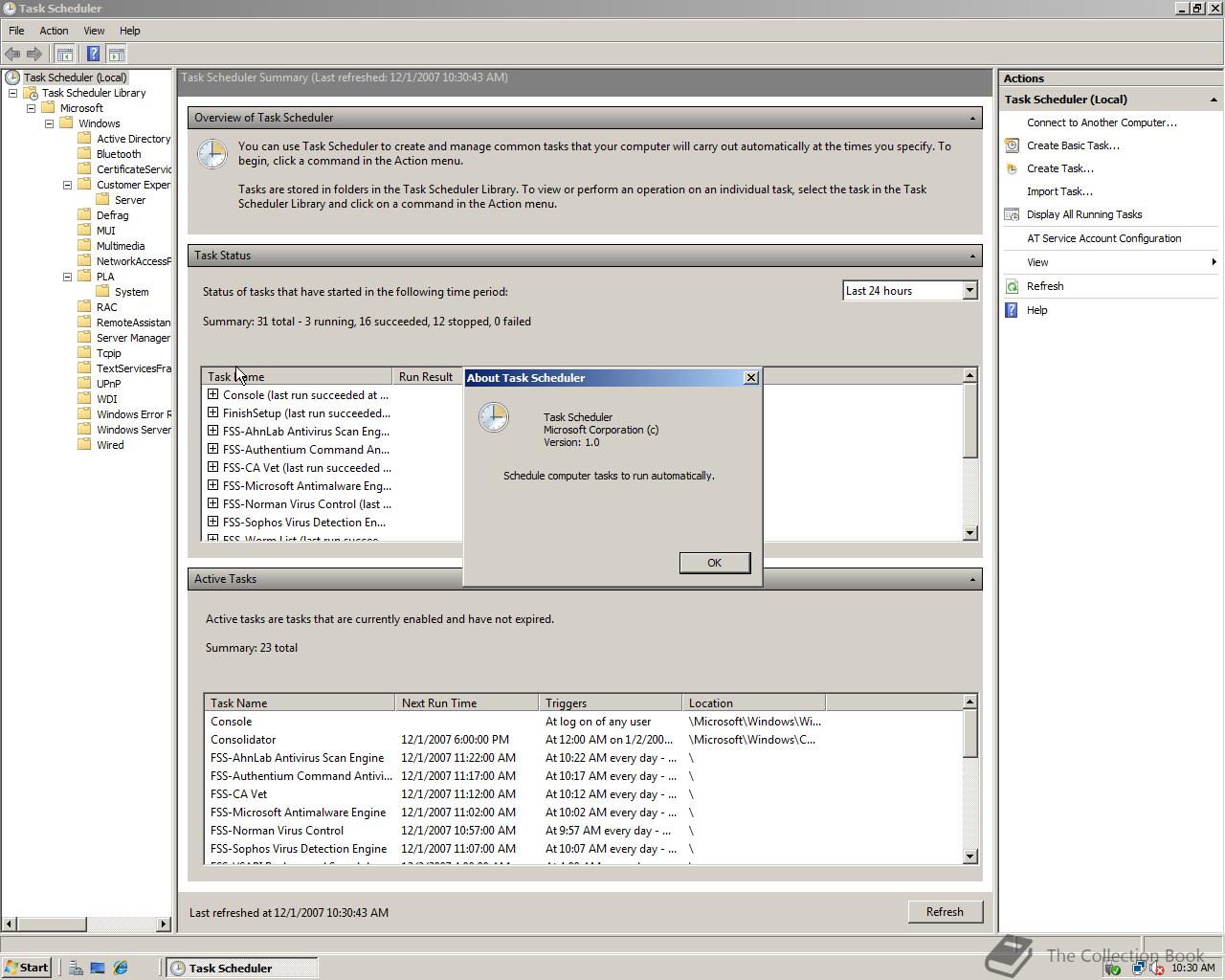Image resolution: width=1225 pixels, height=980 pixels.
Task: Click the Create Basic Task icon
Action: coord(1012,145)
